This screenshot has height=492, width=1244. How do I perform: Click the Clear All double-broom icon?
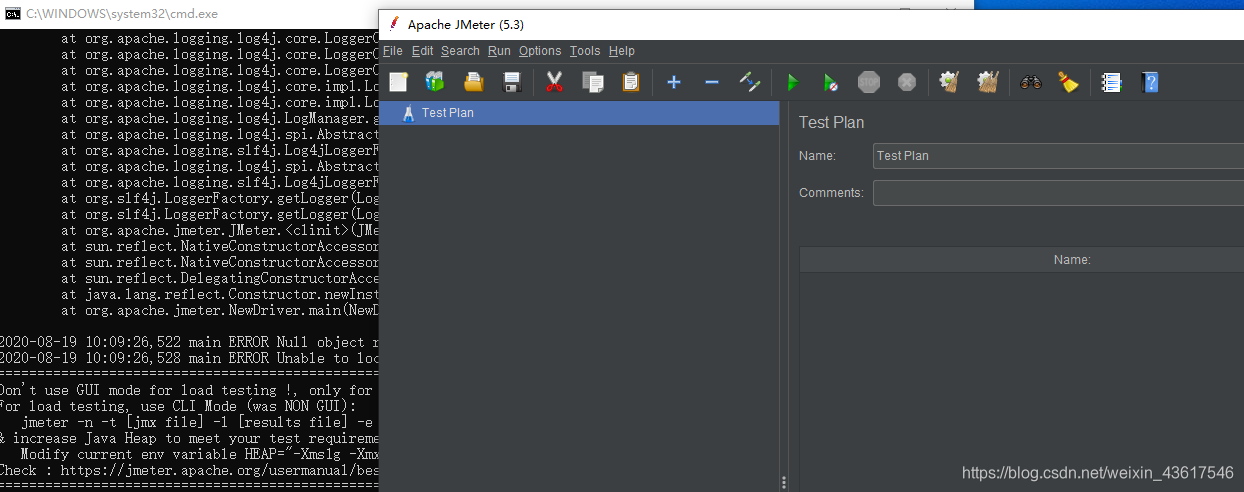point(988,82)
